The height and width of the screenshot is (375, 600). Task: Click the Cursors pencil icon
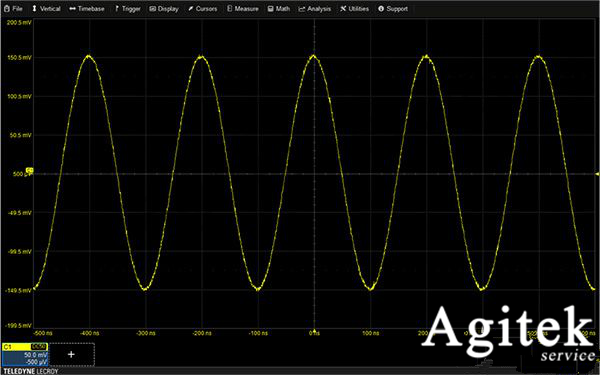point(191,8)
